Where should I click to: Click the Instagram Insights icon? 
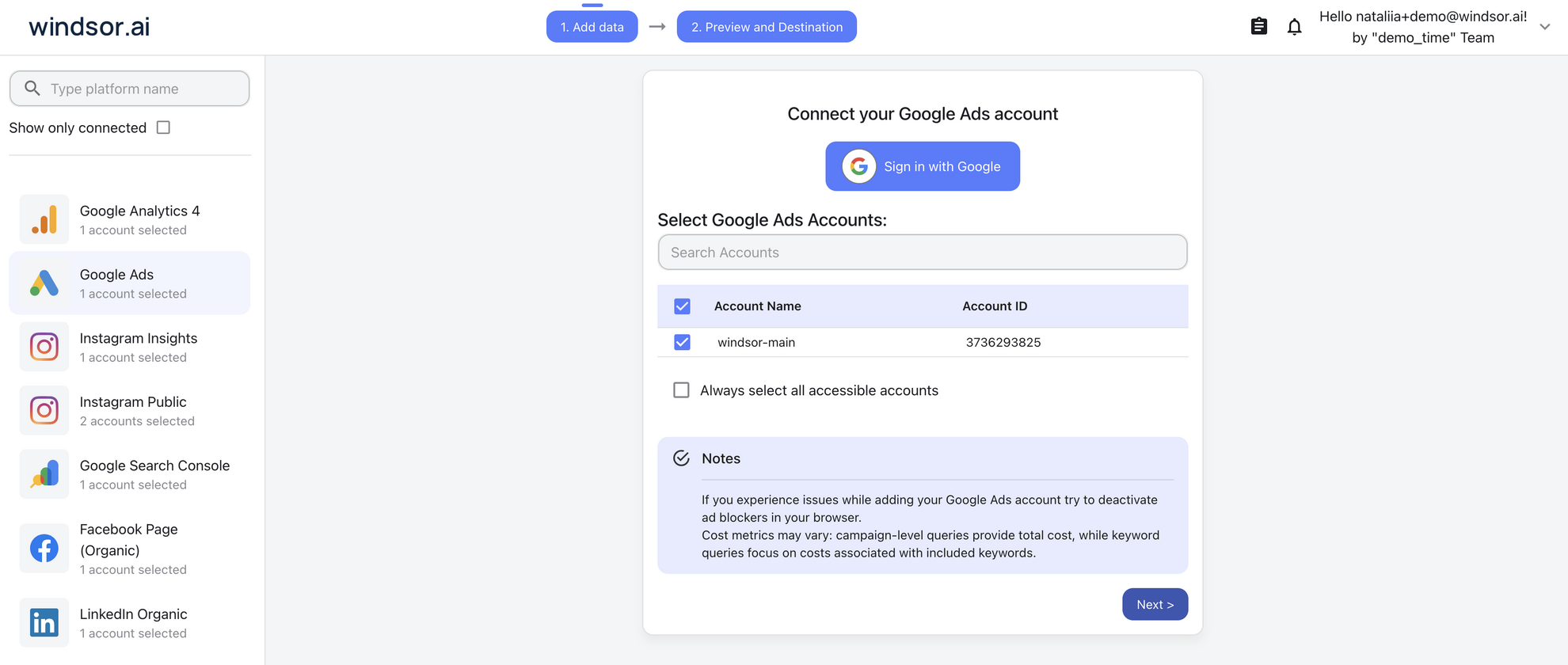[x=44, y=347]
